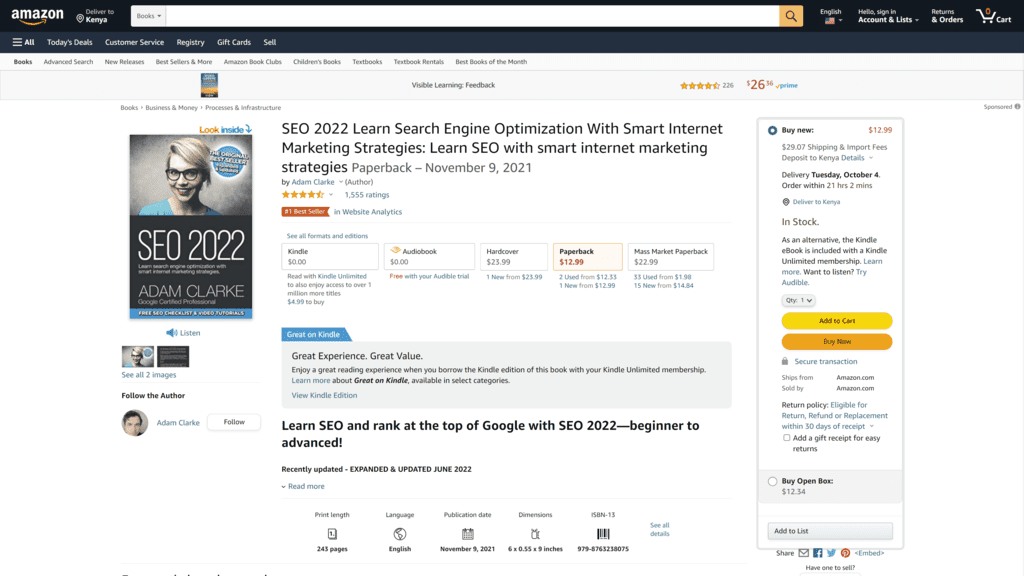Expand the Read more description
The height and width of the screenshot is (576, 1024).
click(x=303, y=487)
